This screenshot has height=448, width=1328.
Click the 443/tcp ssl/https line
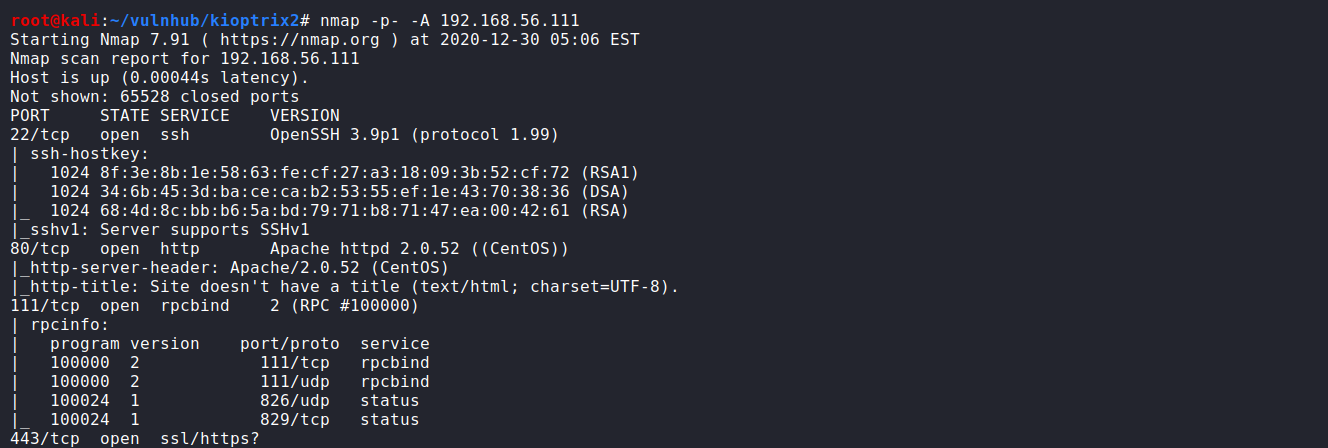[x=134, y=439]
